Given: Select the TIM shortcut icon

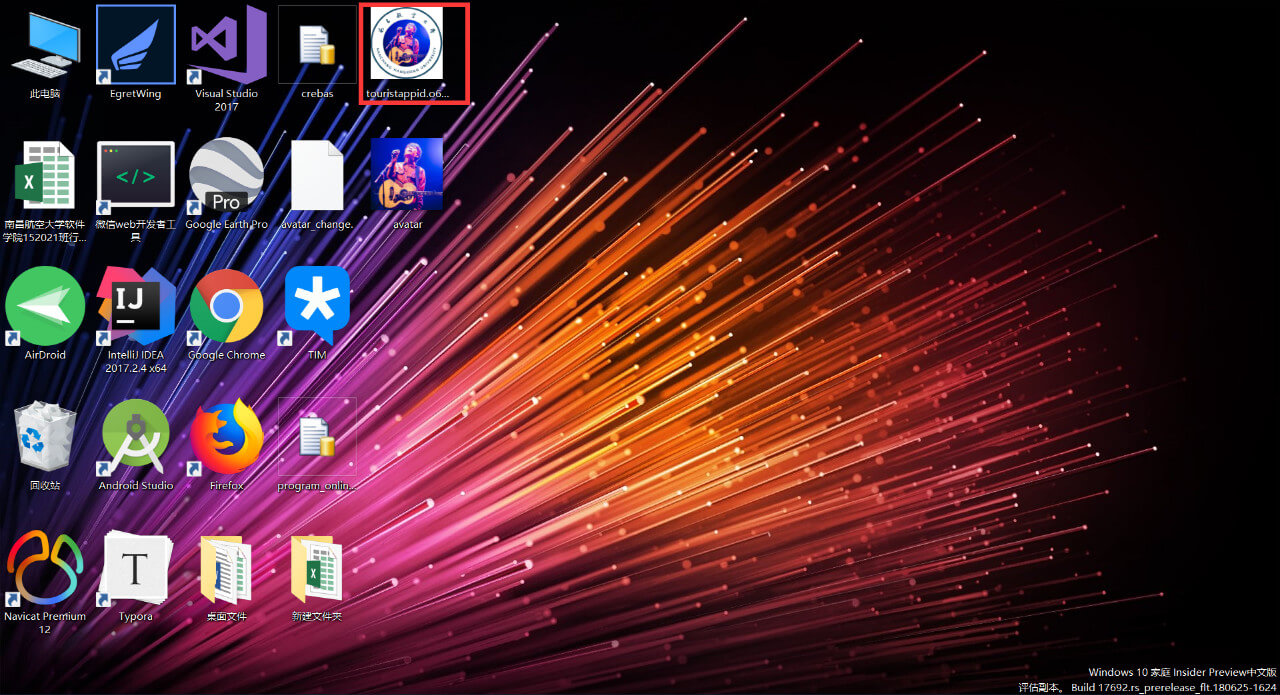Looking at the screenshot, I should [x=317, y=306].
